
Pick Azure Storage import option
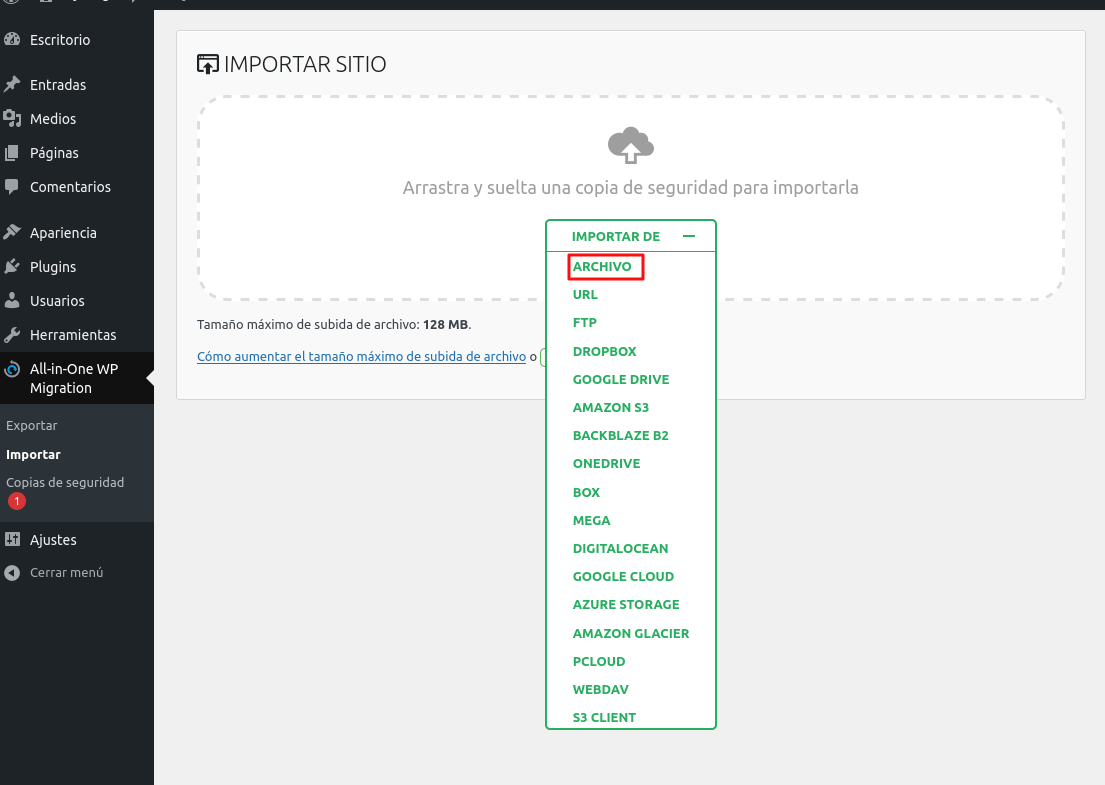(x=626, y=605)
